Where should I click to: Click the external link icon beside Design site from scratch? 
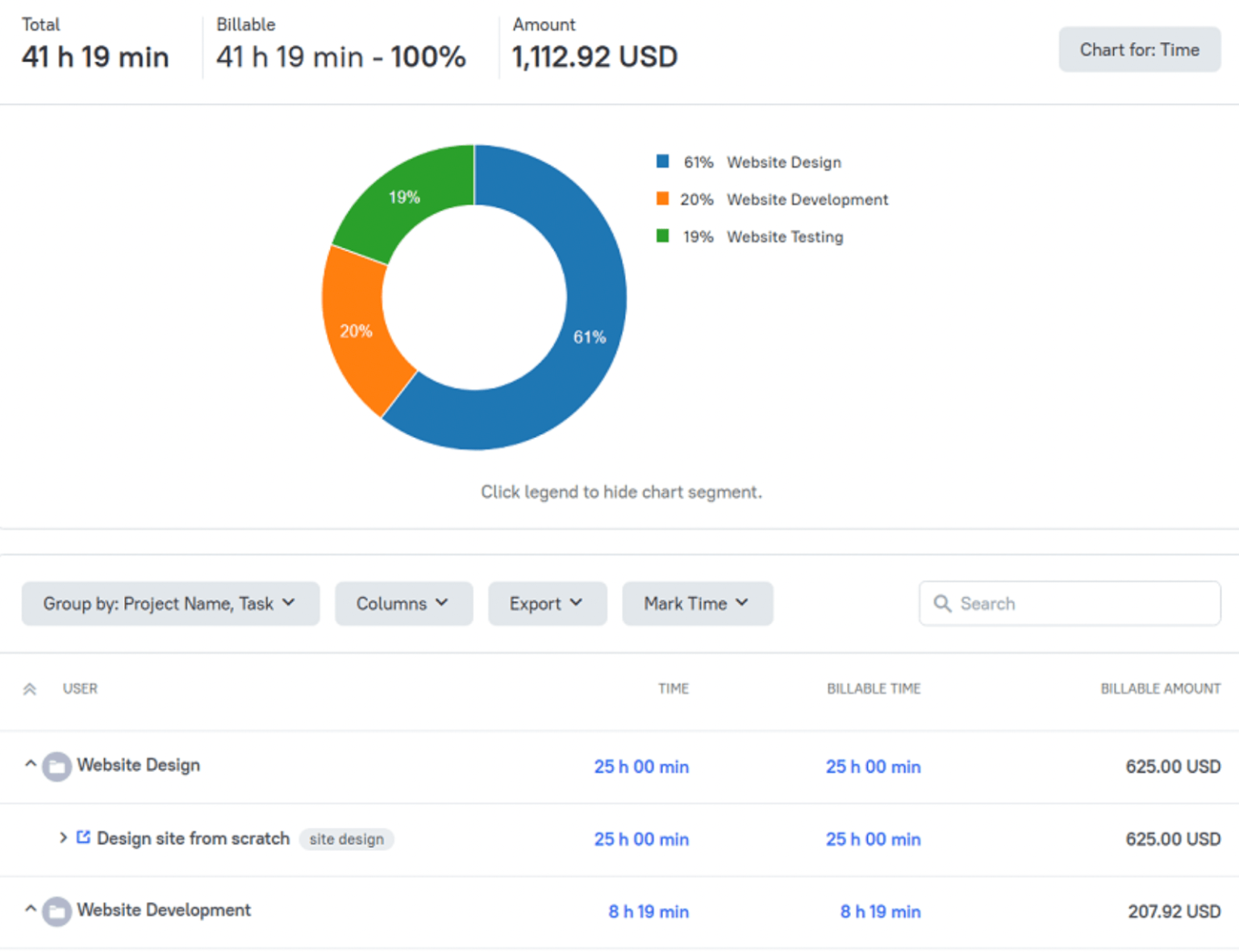(x=83, y=837)
